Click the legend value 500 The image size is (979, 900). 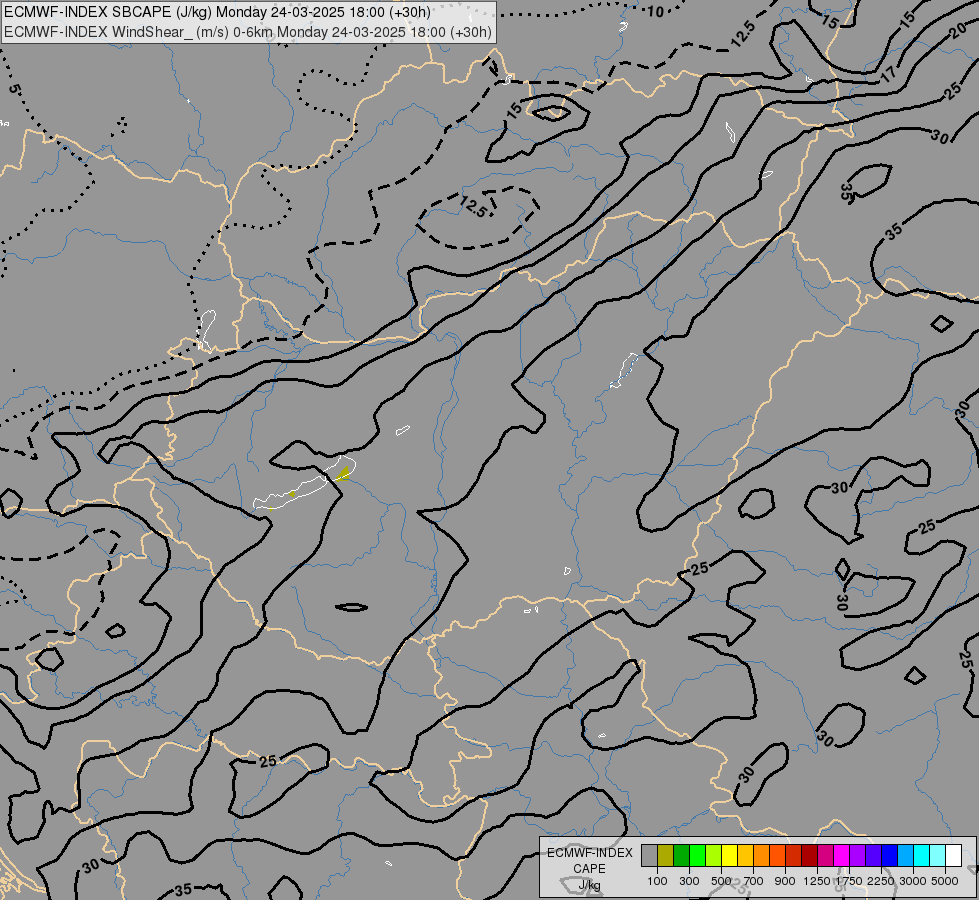tap(721, 881)
